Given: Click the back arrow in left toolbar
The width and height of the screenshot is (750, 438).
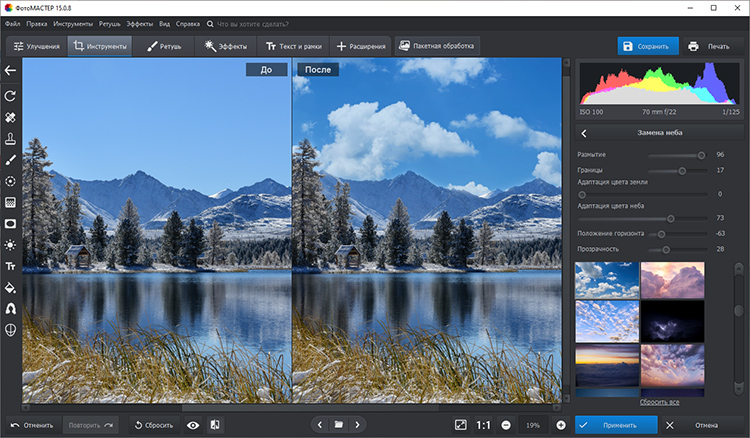Looking at the screenshot, I should pyautogui.click(x=11, y=71).
